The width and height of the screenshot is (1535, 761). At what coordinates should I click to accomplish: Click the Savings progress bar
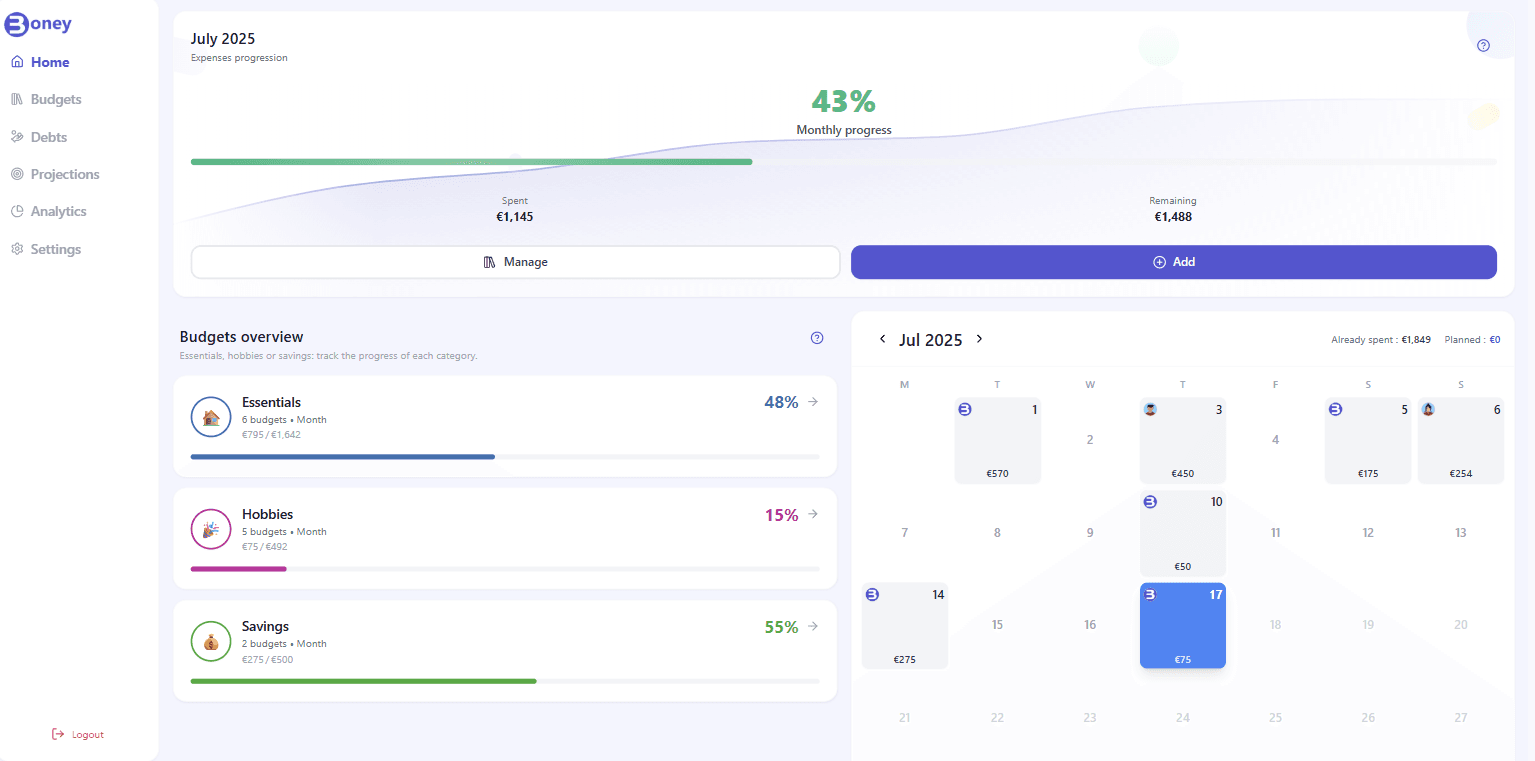505,681
